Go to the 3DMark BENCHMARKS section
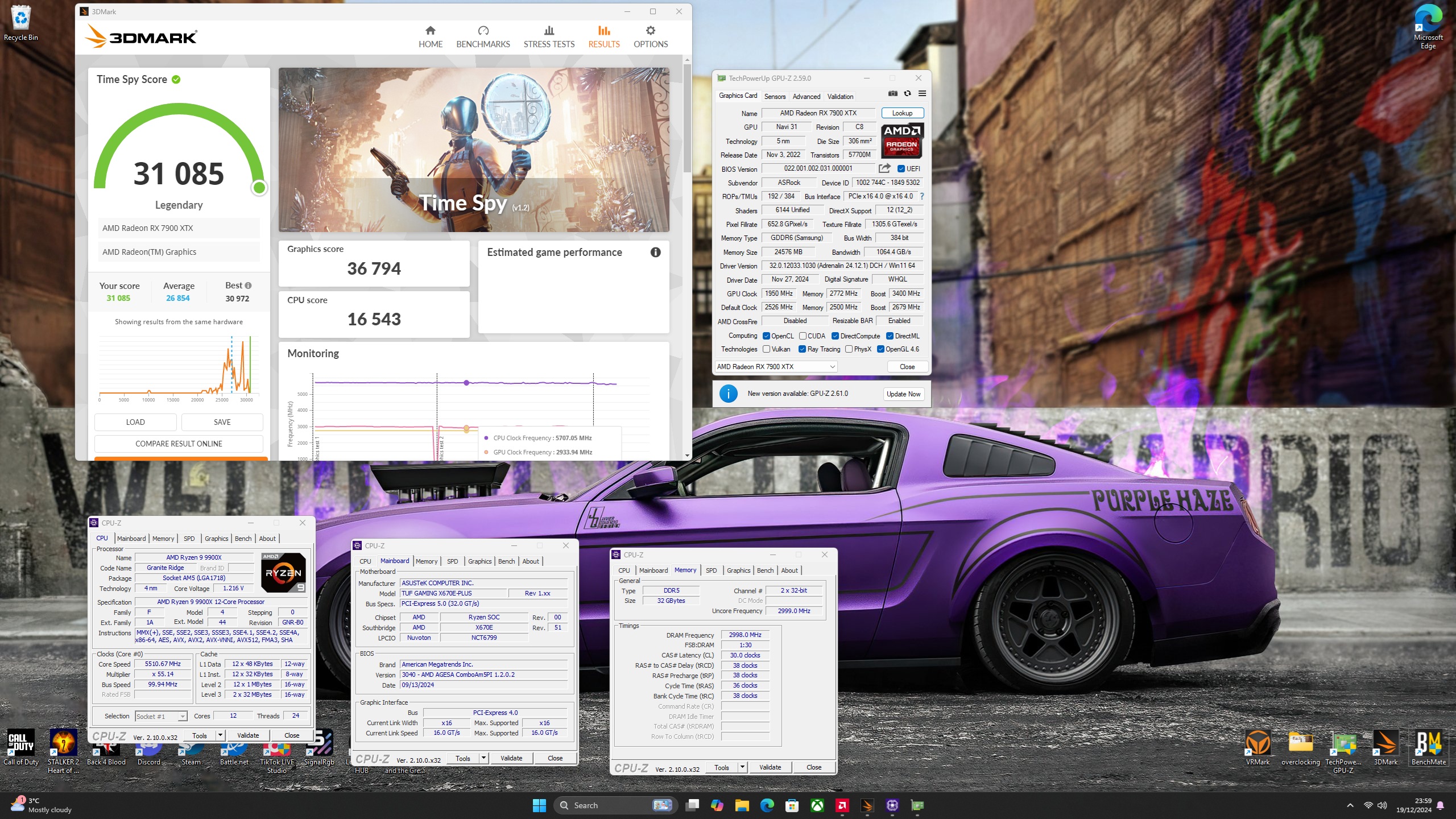 (x=483, y=37)
